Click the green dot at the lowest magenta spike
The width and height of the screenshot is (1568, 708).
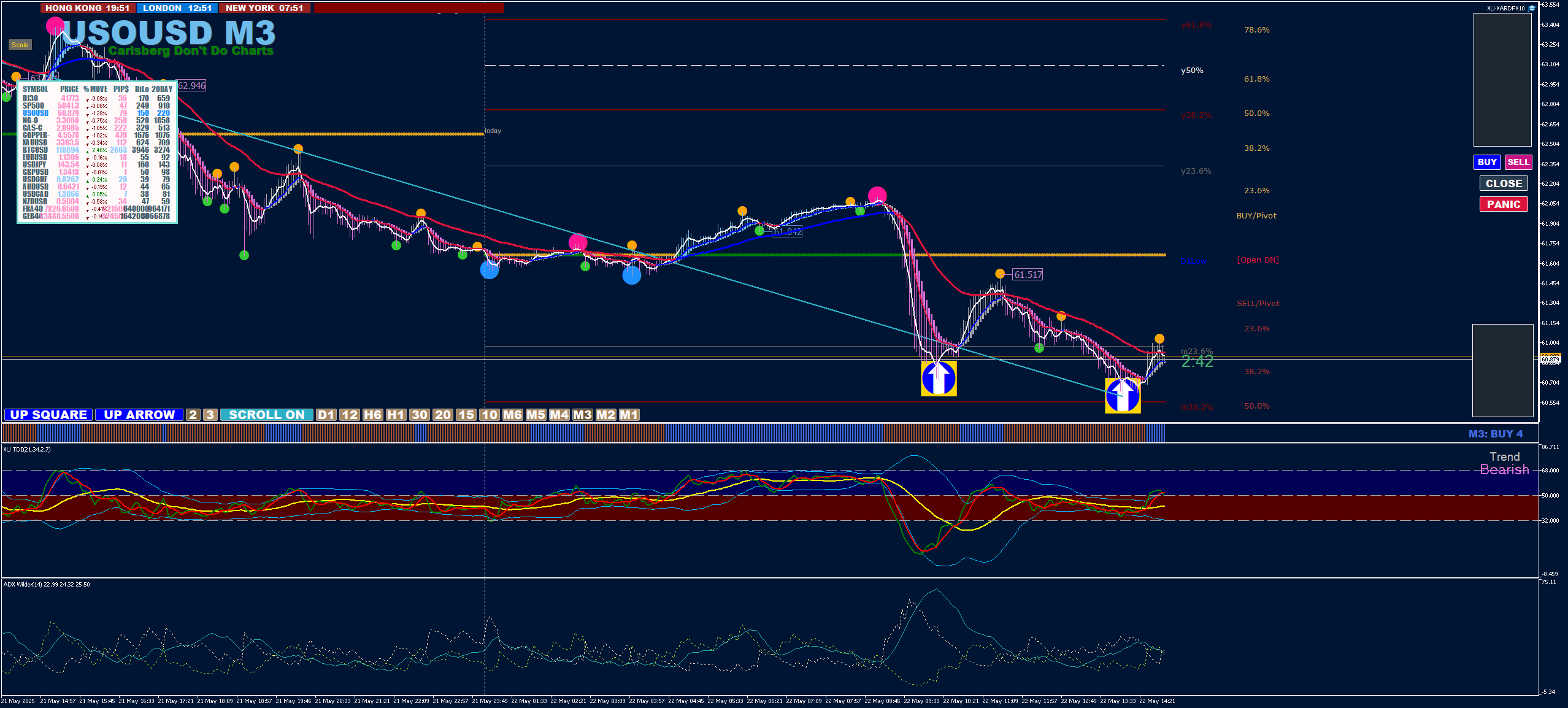tap(244, 255)
